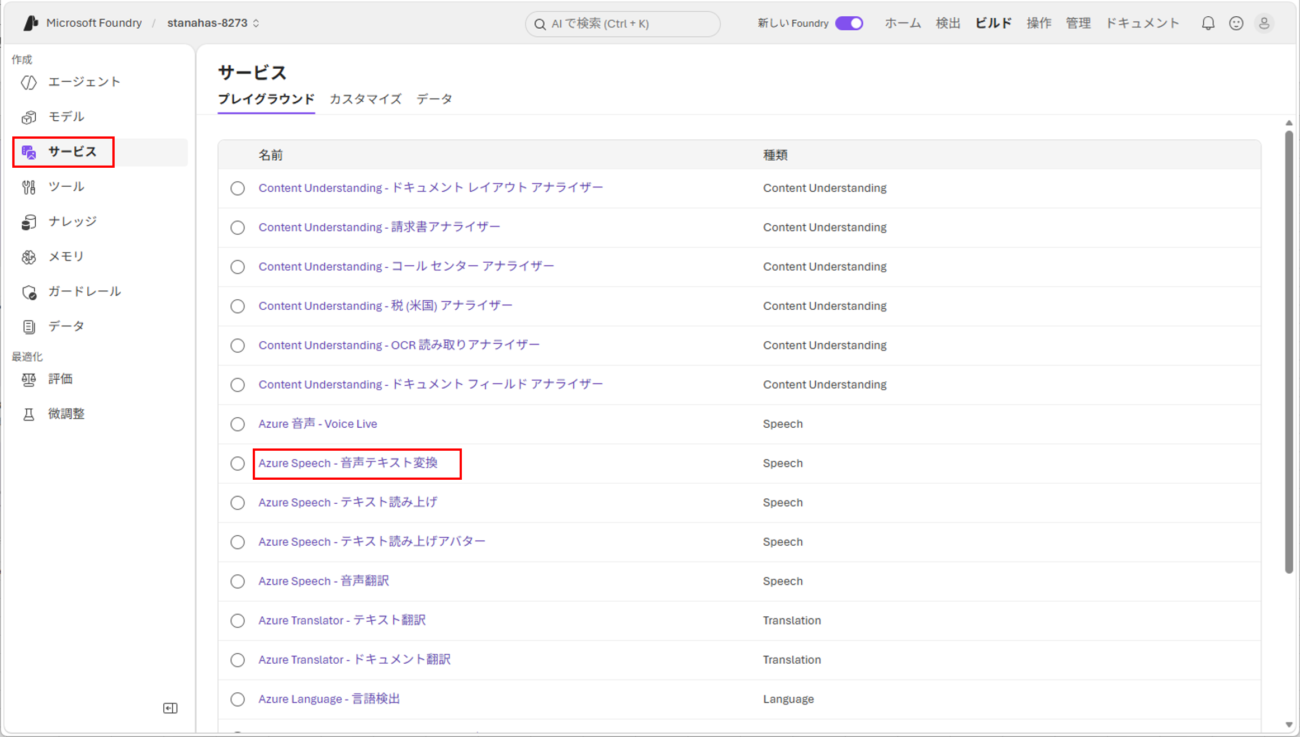Open the ガードレール shield icon

pos(29,292)
